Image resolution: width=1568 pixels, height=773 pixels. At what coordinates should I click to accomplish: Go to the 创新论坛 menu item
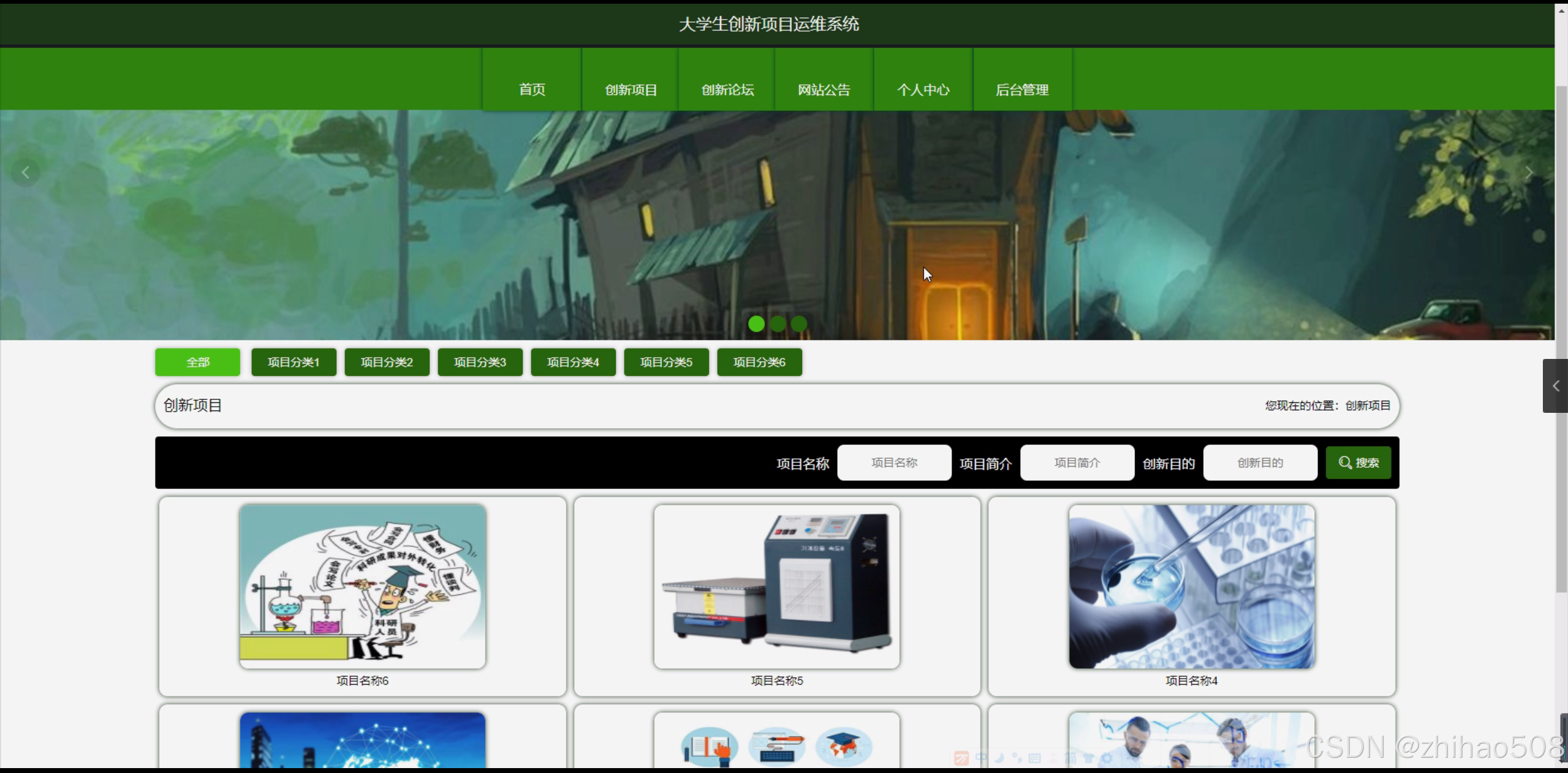pos(727,89)
